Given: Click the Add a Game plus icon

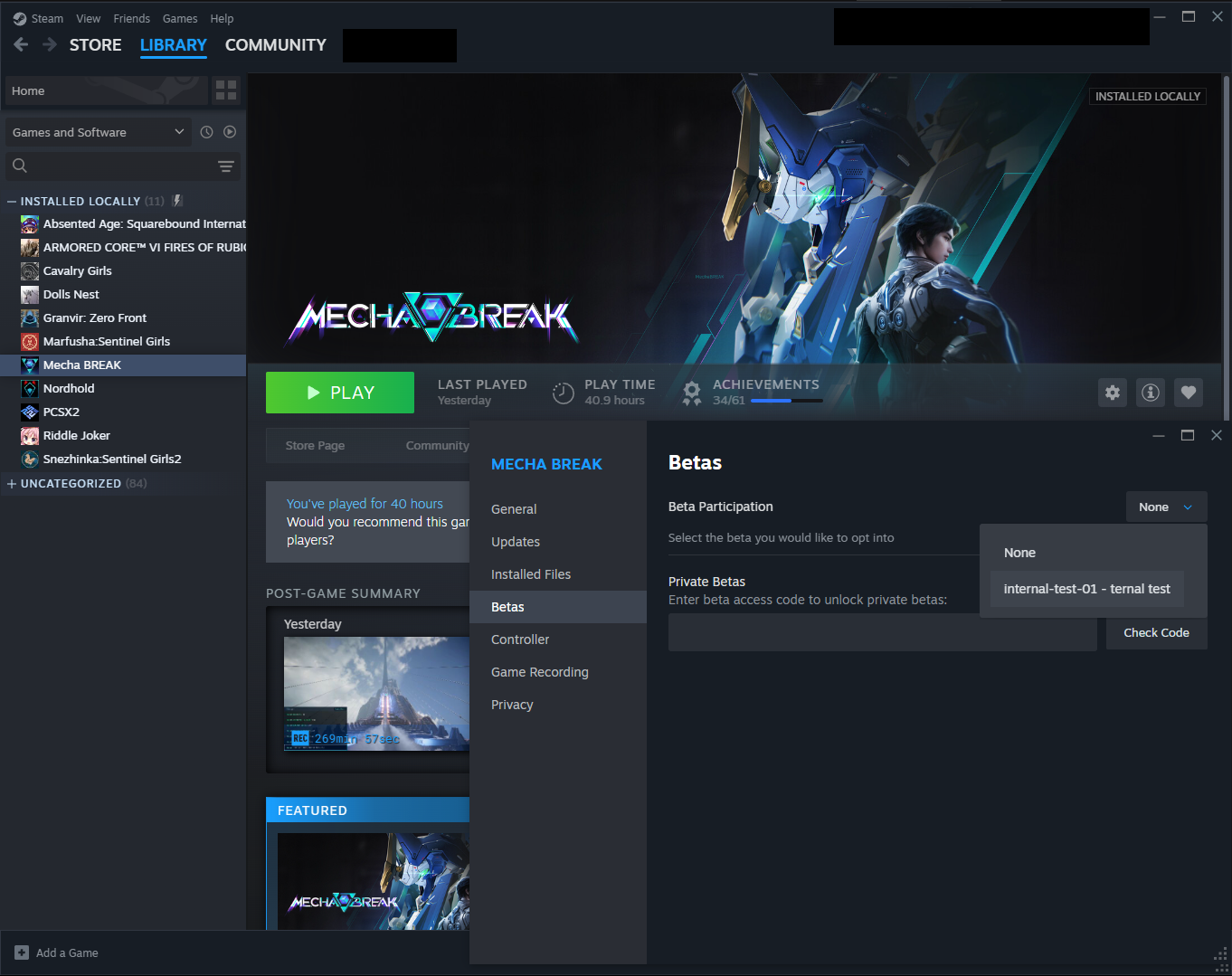Looking at the screenshot, I should click(22, 952).
